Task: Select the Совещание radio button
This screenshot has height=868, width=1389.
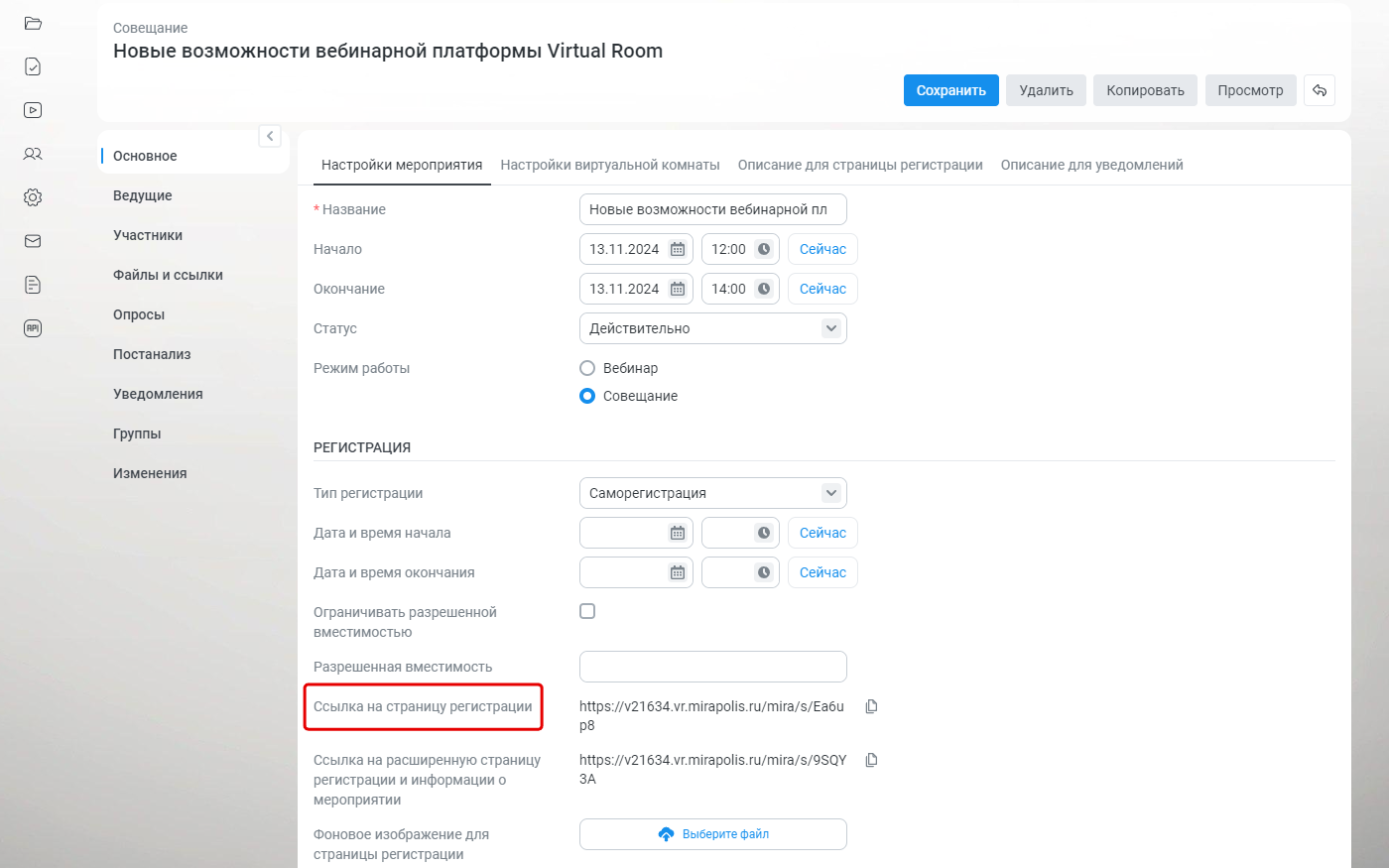Action: pos(587,396)
